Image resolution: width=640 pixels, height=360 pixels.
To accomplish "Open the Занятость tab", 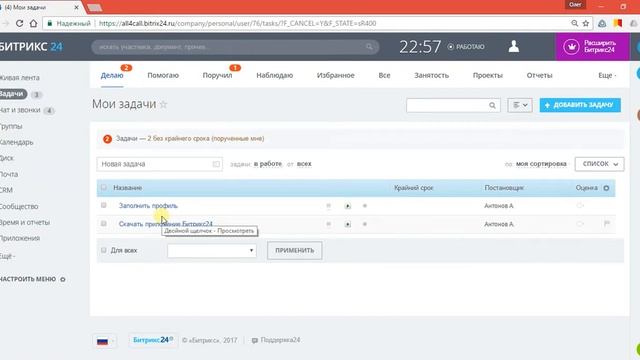I will (x=431, y=76).
